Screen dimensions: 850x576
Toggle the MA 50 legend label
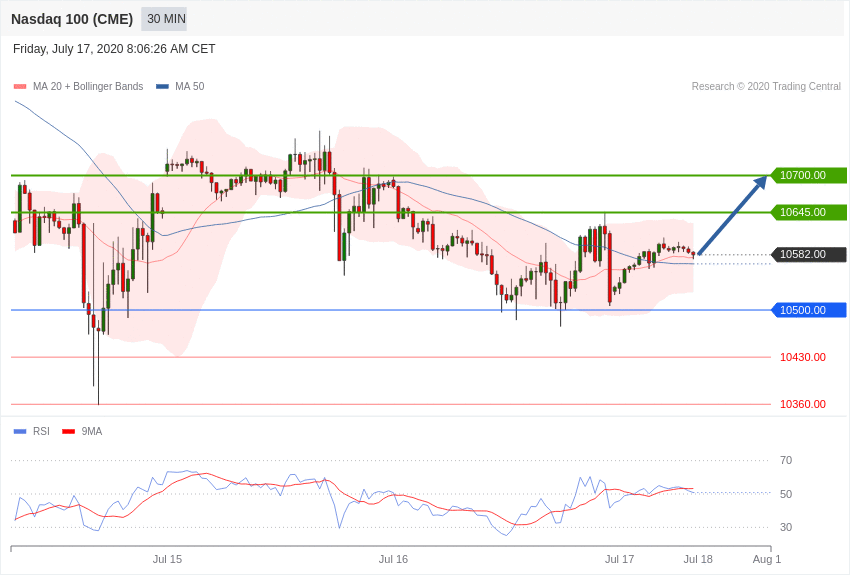pyautogui.click(x=190, y=87)
